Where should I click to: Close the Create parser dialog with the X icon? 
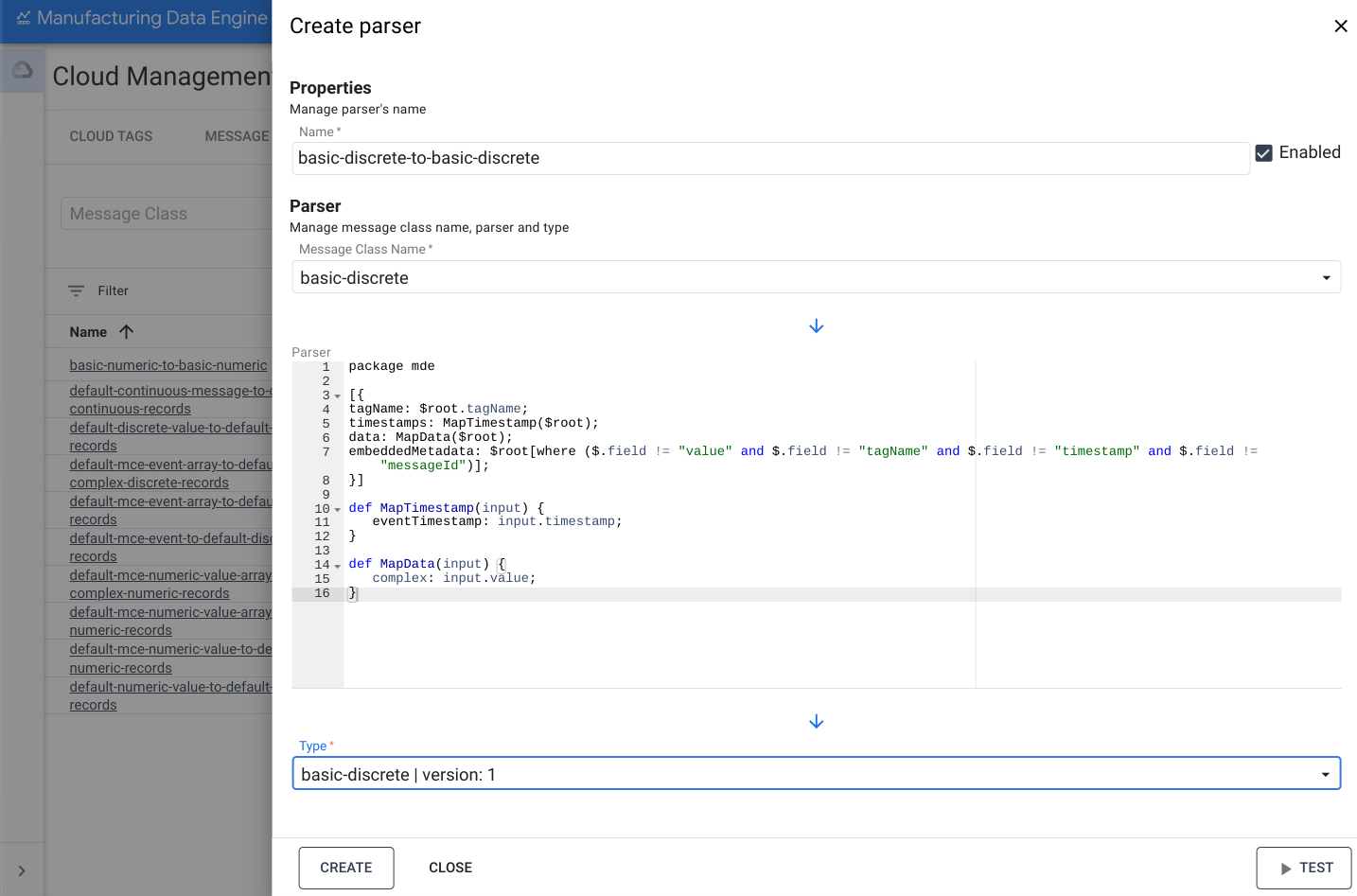(1341, 26)
